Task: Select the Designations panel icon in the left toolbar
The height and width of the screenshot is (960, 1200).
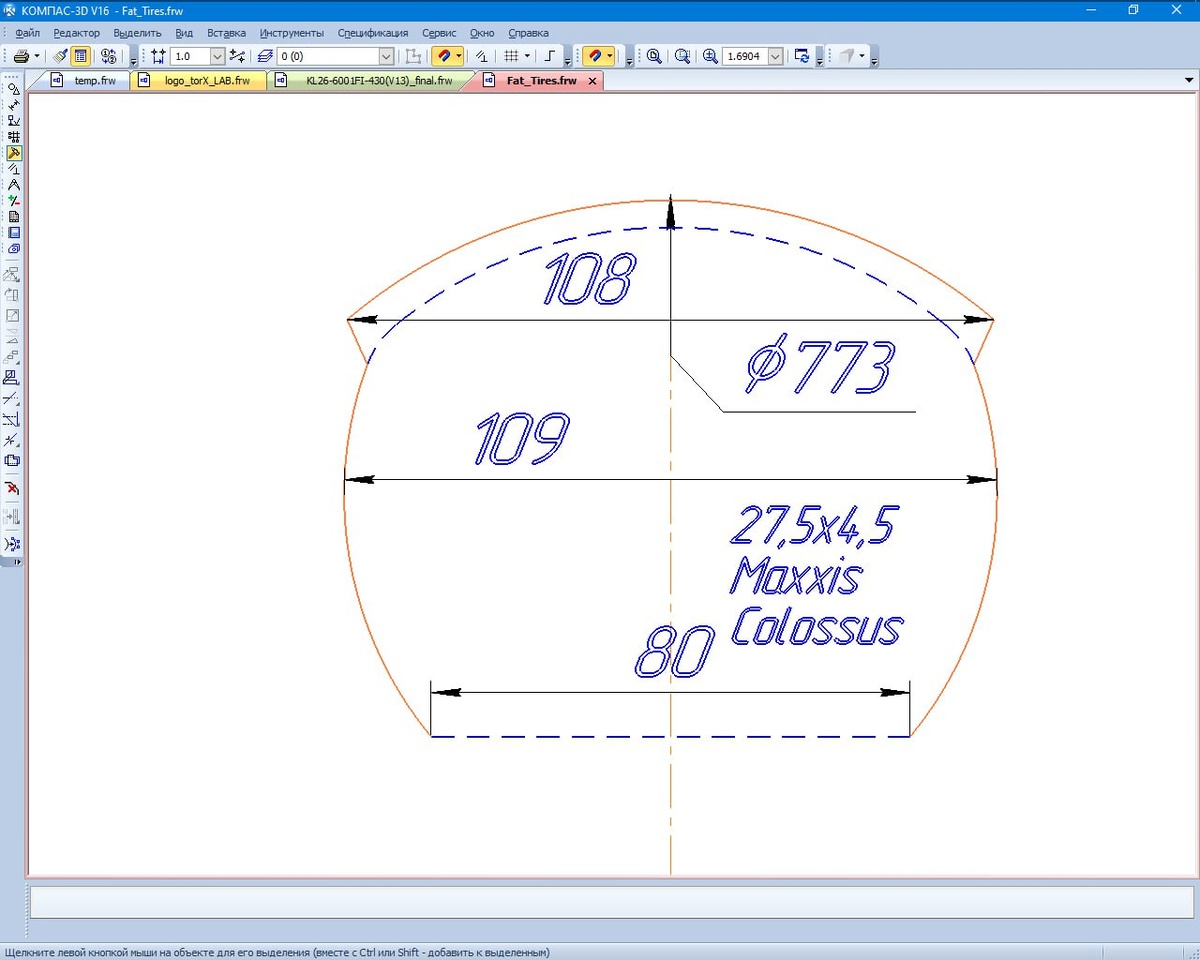Action: click(x=14, y=121)
